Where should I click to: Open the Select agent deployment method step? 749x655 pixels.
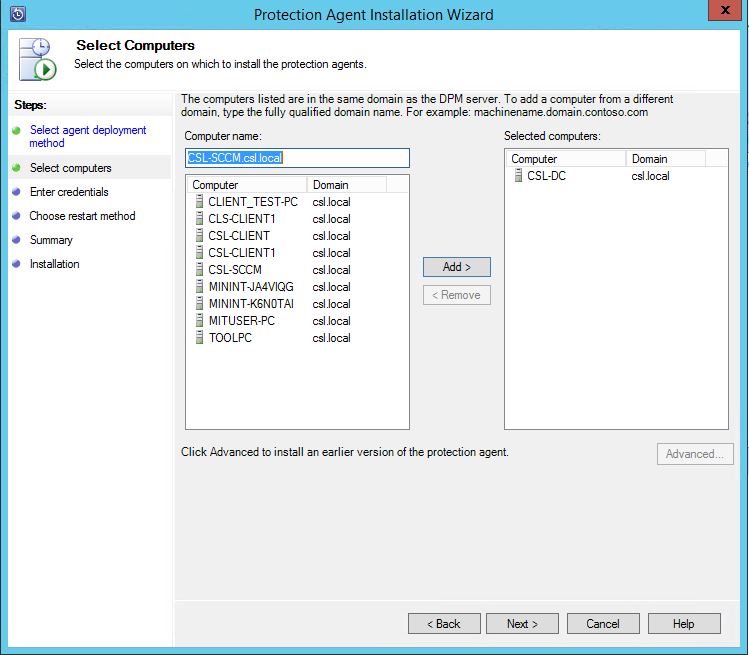coord(88,136)
